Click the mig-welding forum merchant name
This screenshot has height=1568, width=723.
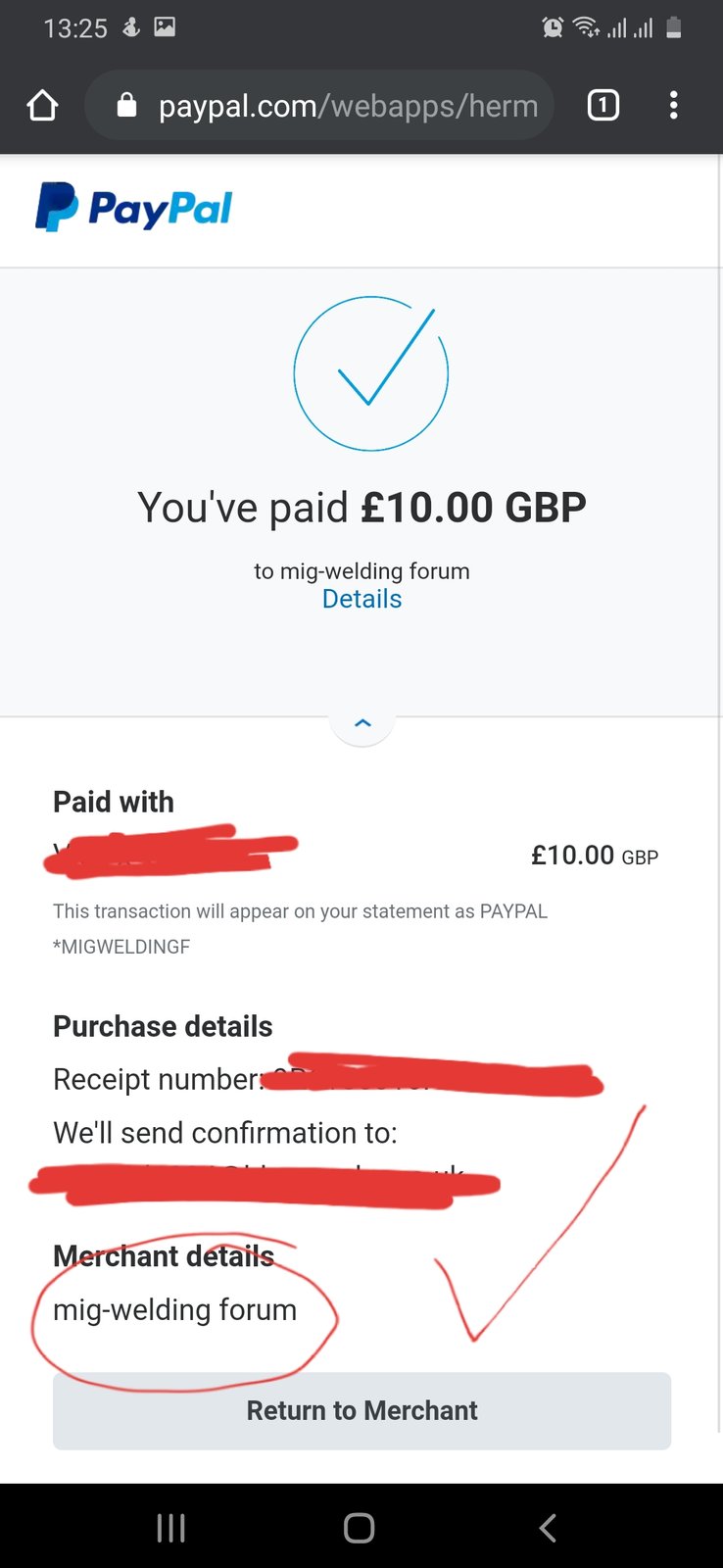(x=174, y=1310)
